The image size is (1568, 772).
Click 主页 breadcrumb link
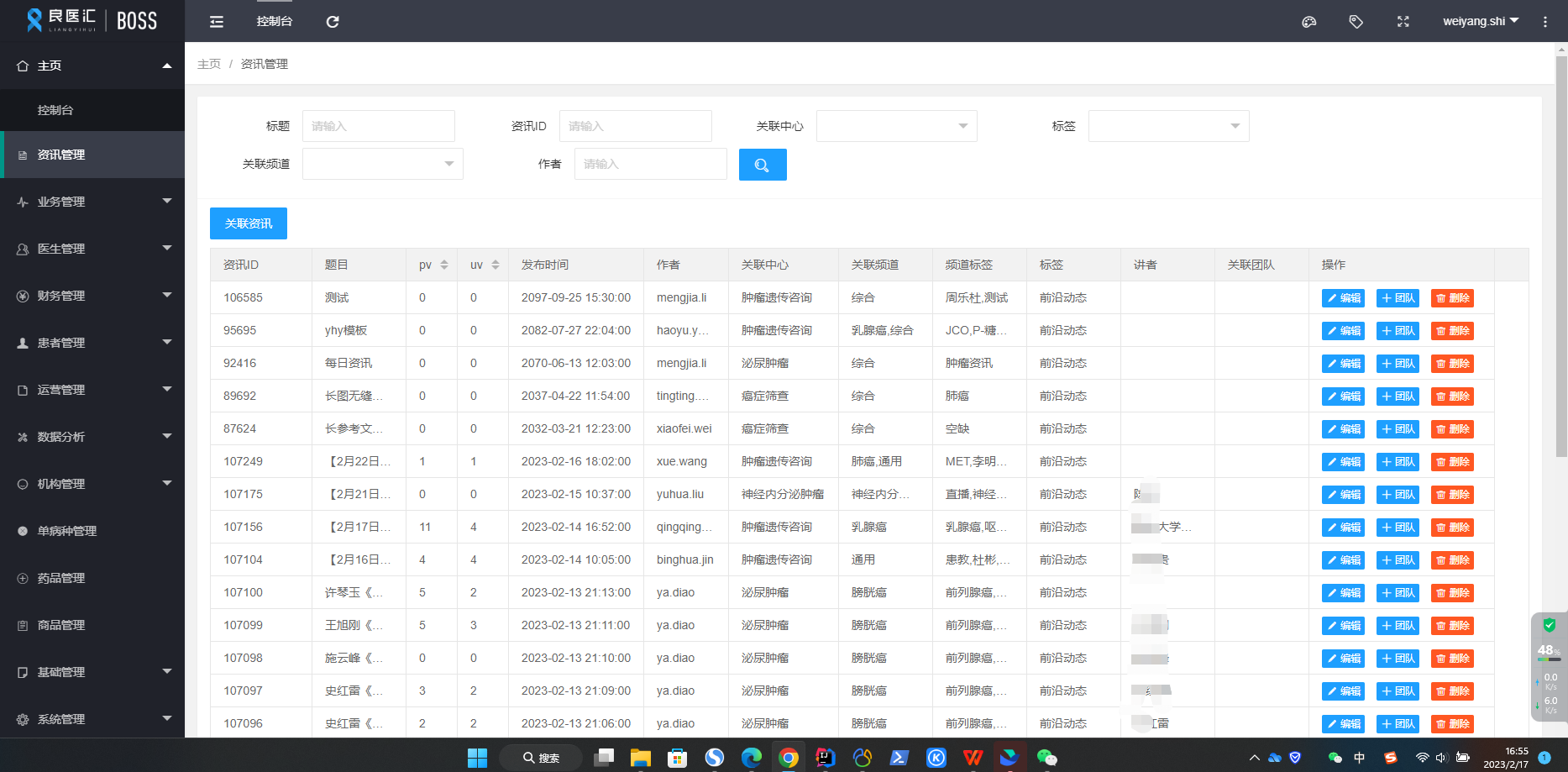[209, 64]
